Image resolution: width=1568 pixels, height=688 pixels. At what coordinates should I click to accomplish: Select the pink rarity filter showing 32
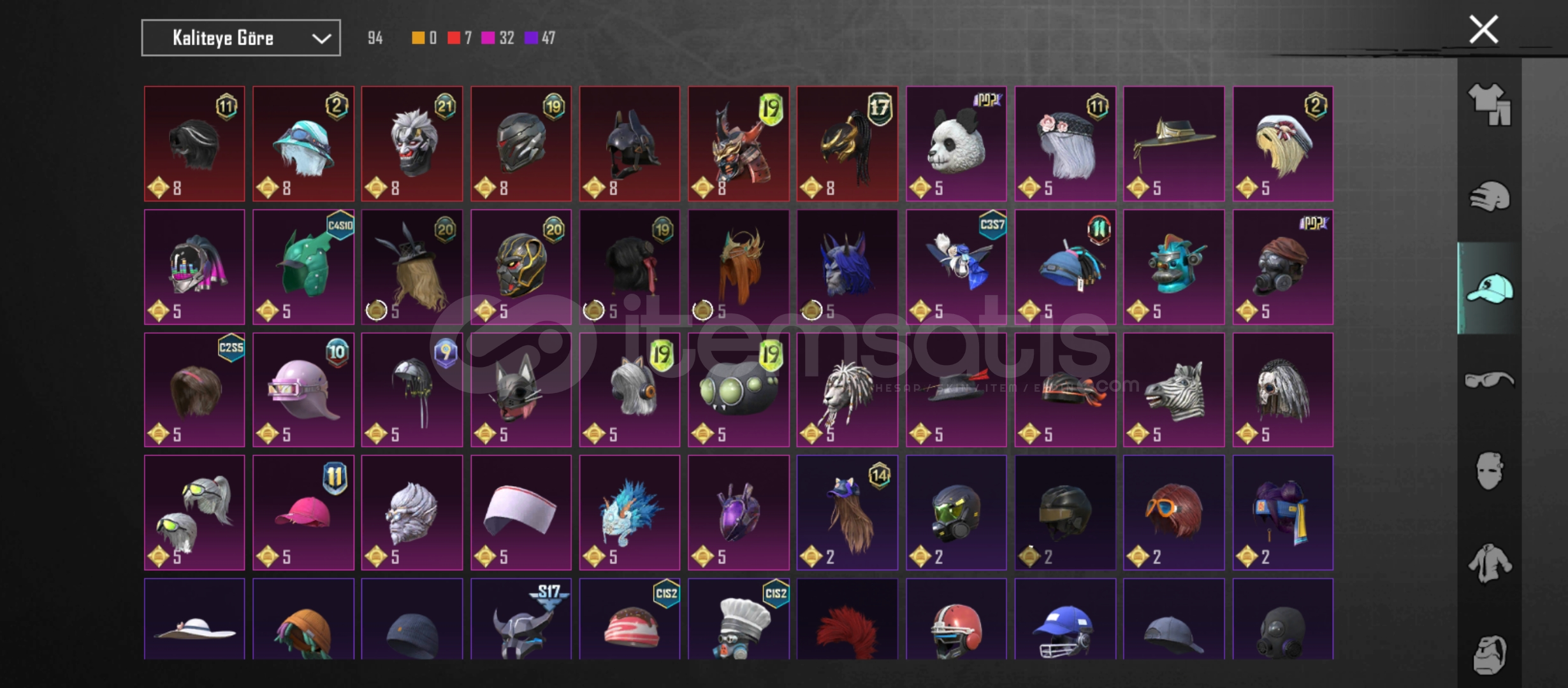[498, 38]
